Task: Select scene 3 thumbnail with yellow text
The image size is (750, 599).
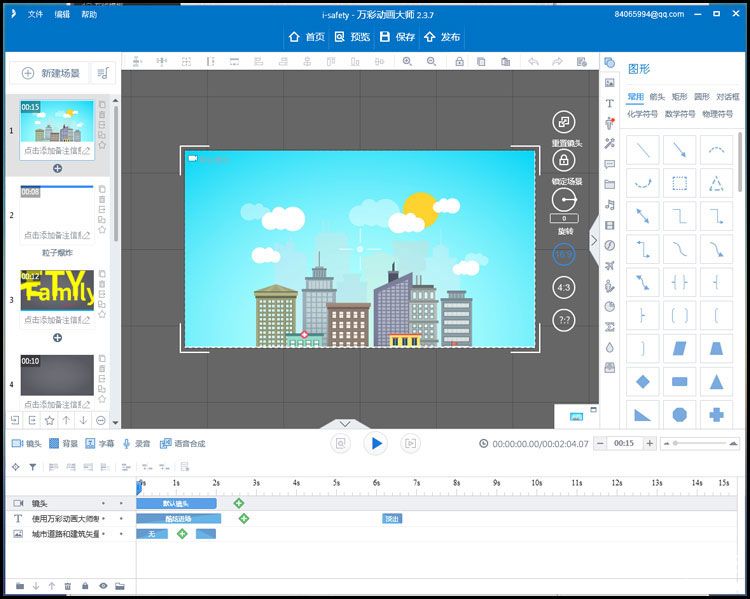Action: (57, 288)
